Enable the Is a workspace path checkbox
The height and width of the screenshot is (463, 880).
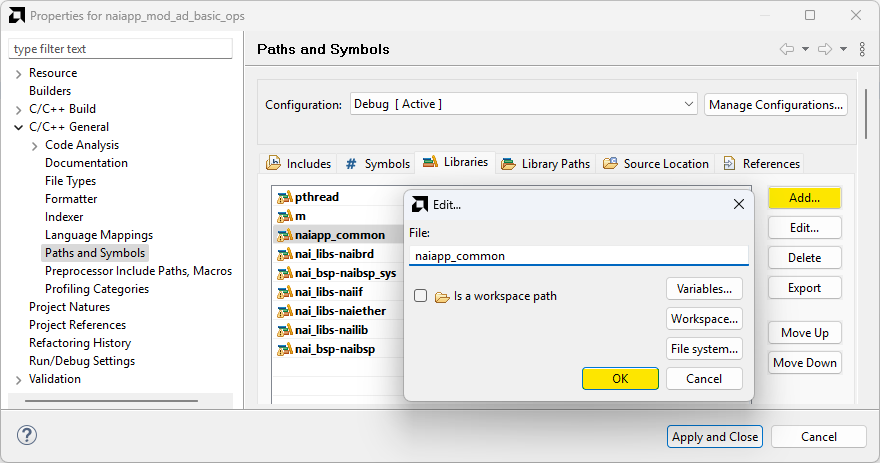[x=421, y=296]
